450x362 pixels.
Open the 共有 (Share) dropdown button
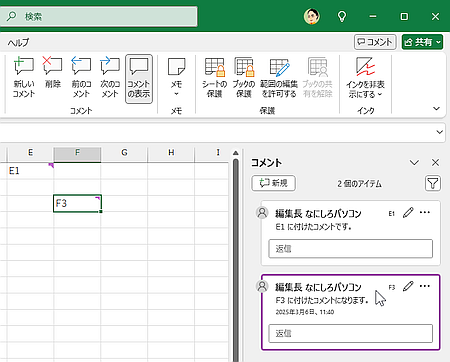click(x=422, y=42)
